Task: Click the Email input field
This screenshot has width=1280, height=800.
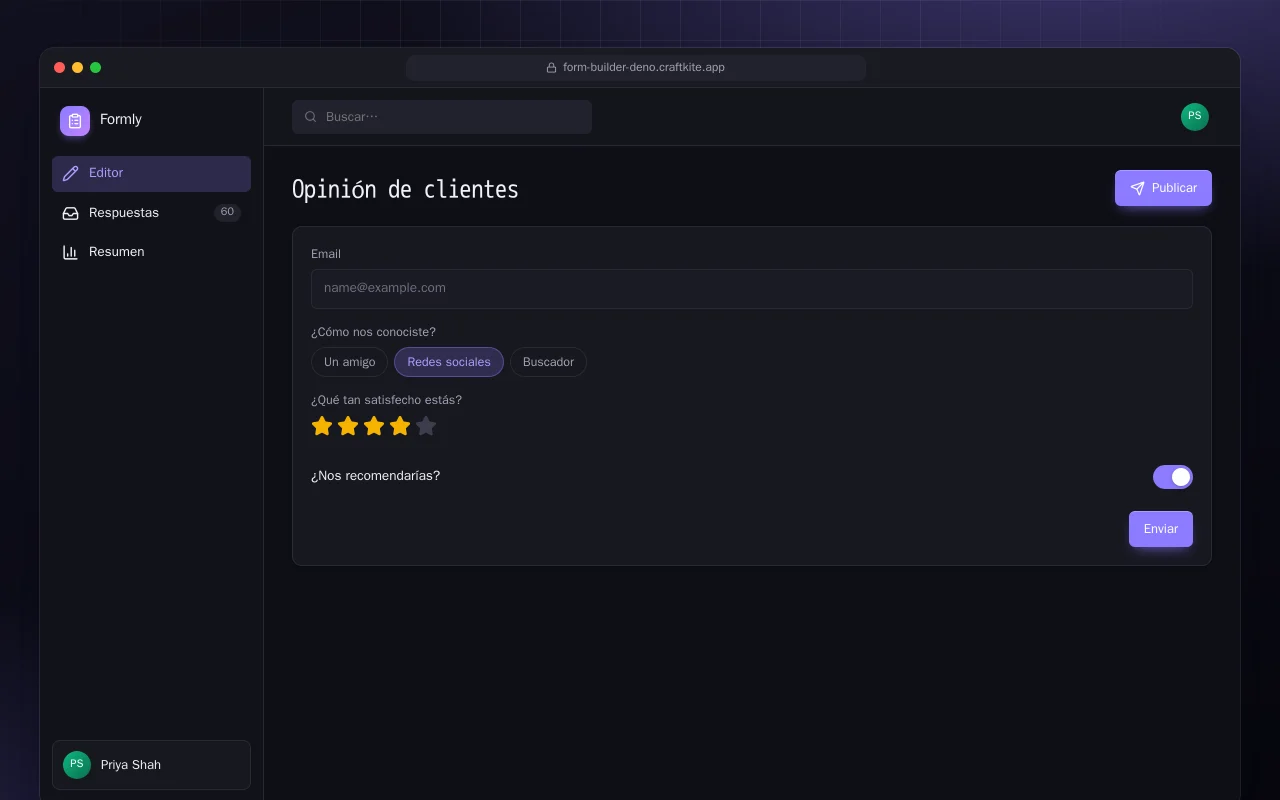Action: pyautogui.click(x=752, y=289)
